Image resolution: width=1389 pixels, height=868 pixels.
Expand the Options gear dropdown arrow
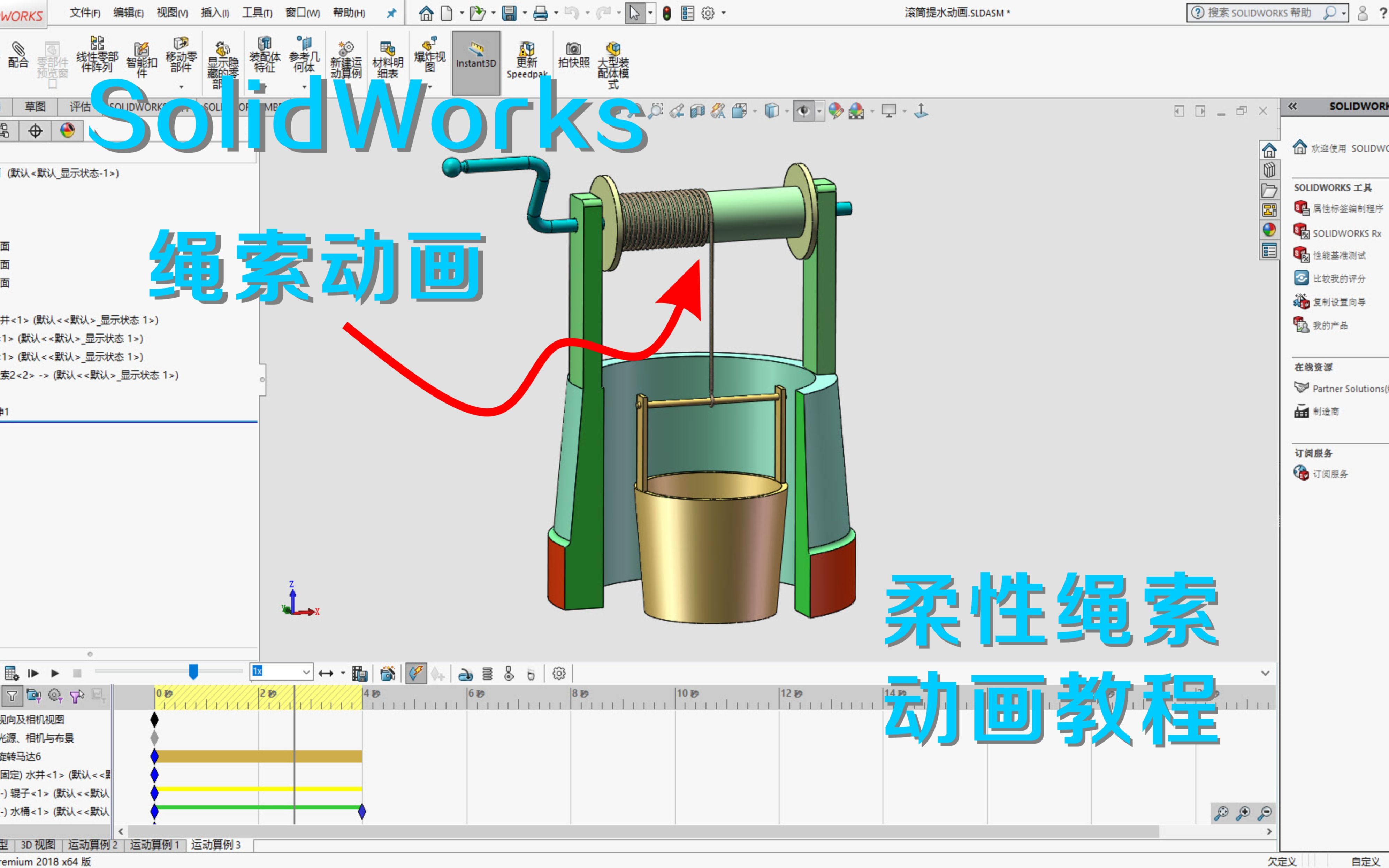[723, 13]
